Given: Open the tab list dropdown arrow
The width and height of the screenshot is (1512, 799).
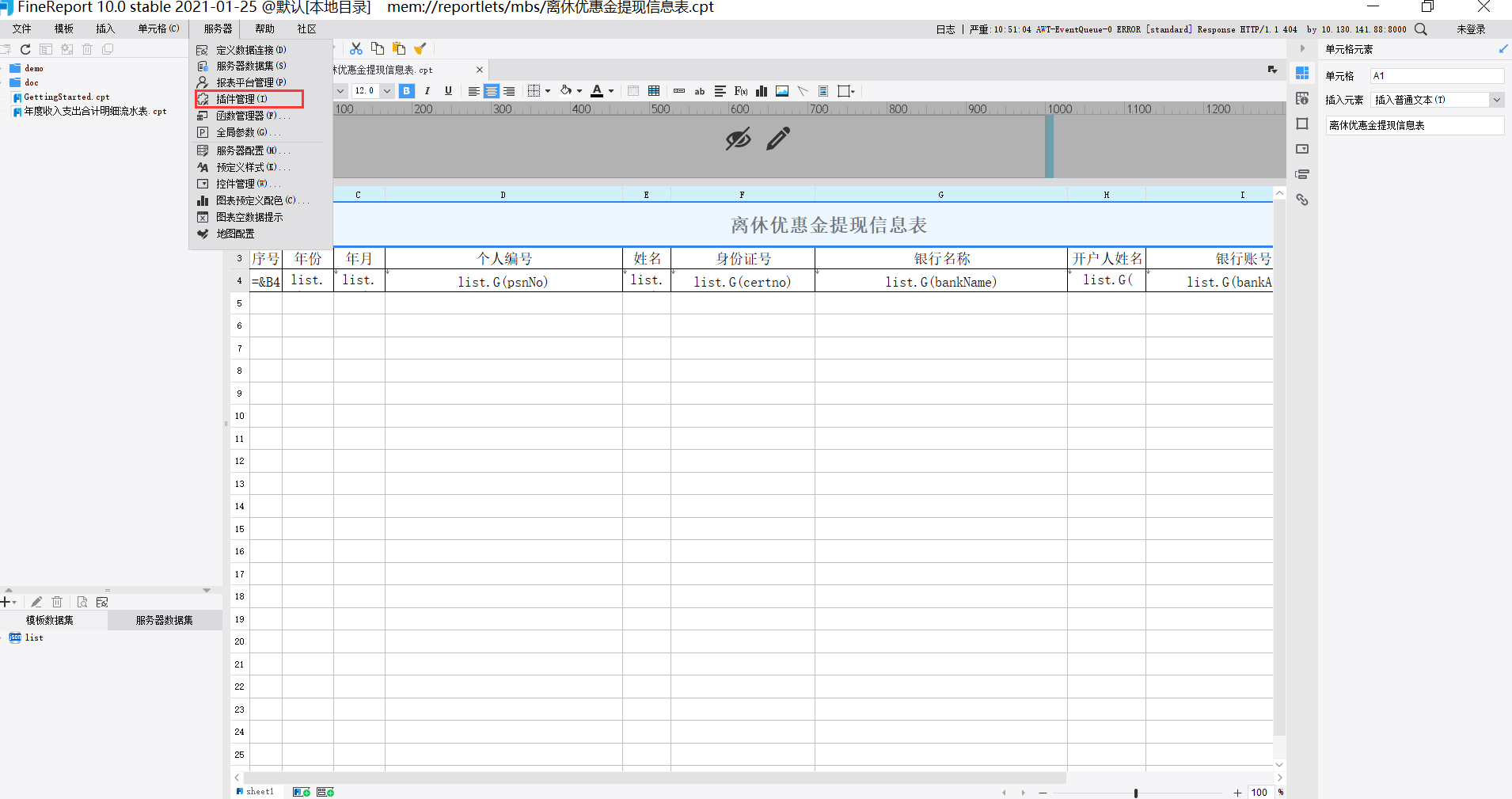Looking at the screenshot, I should (x=1272, y=70).
